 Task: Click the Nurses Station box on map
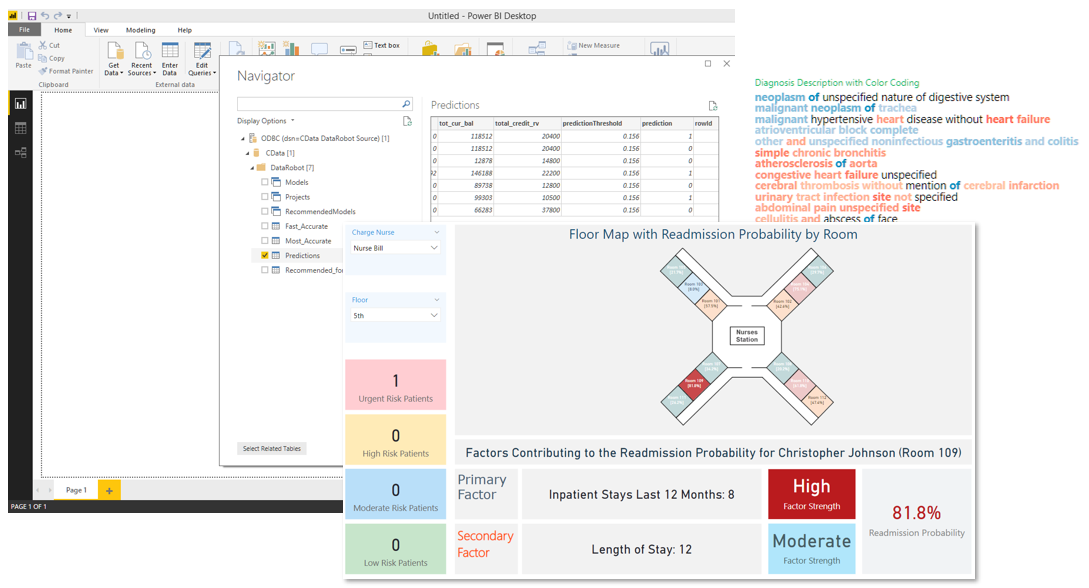coord(747,336)
